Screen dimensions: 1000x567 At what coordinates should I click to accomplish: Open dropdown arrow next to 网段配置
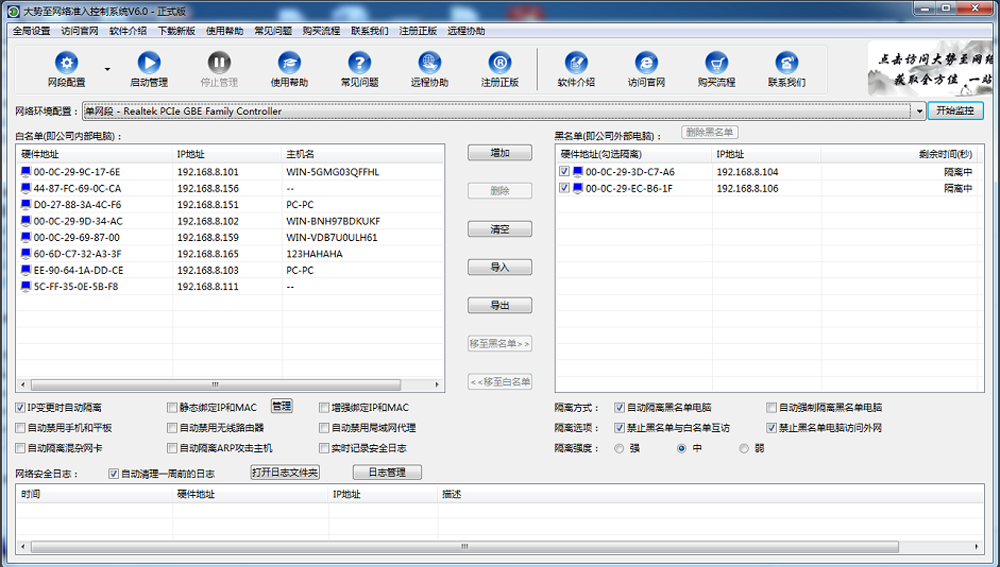(x=107, y=70)
